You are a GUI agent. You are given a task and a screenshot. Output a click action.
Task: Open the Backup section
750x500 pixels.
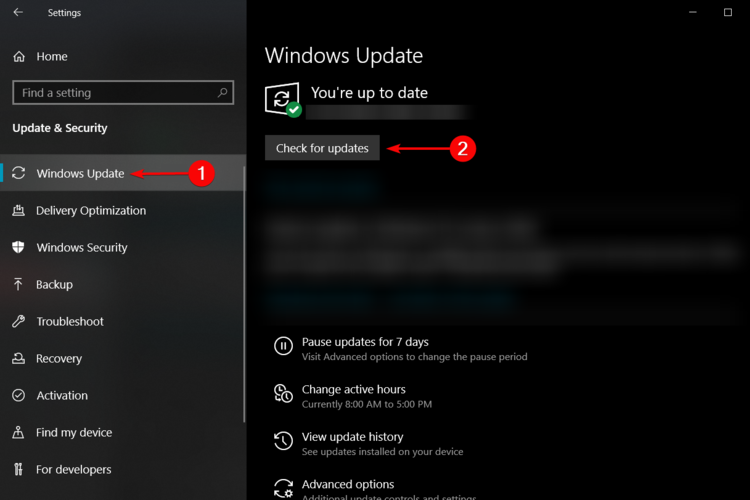123,284
